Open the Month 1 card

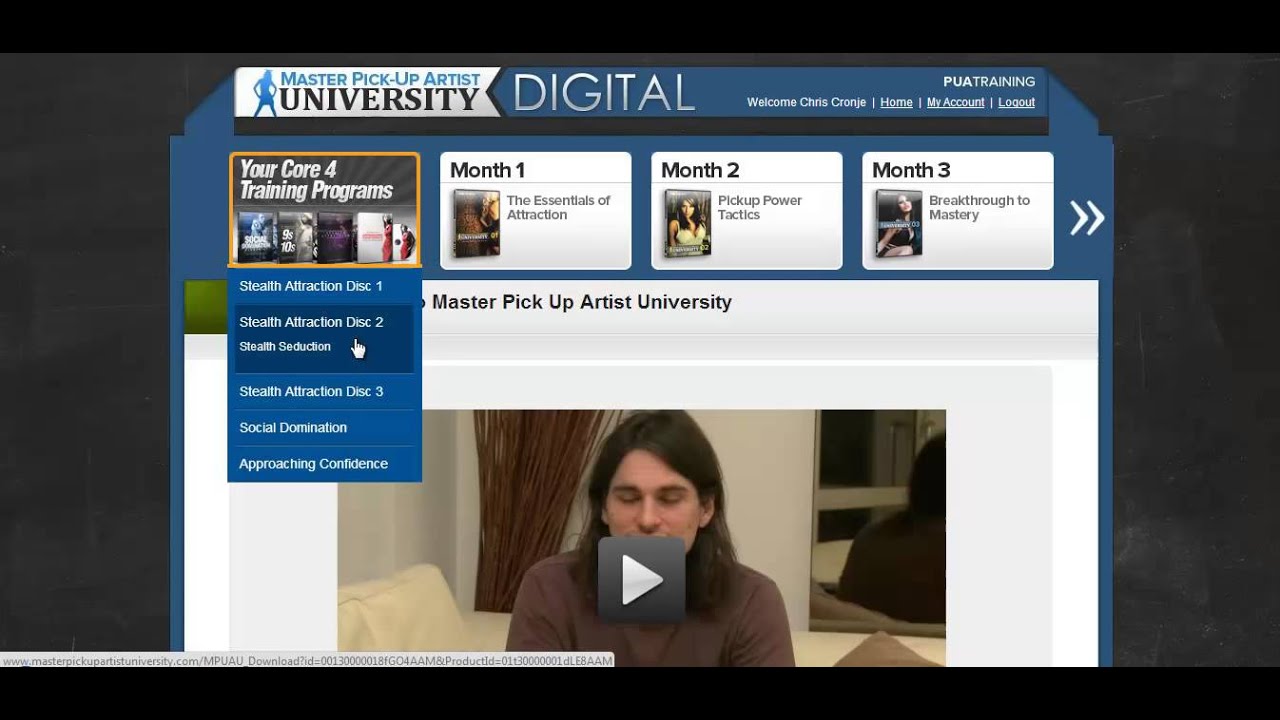click(x=536, y=211)
